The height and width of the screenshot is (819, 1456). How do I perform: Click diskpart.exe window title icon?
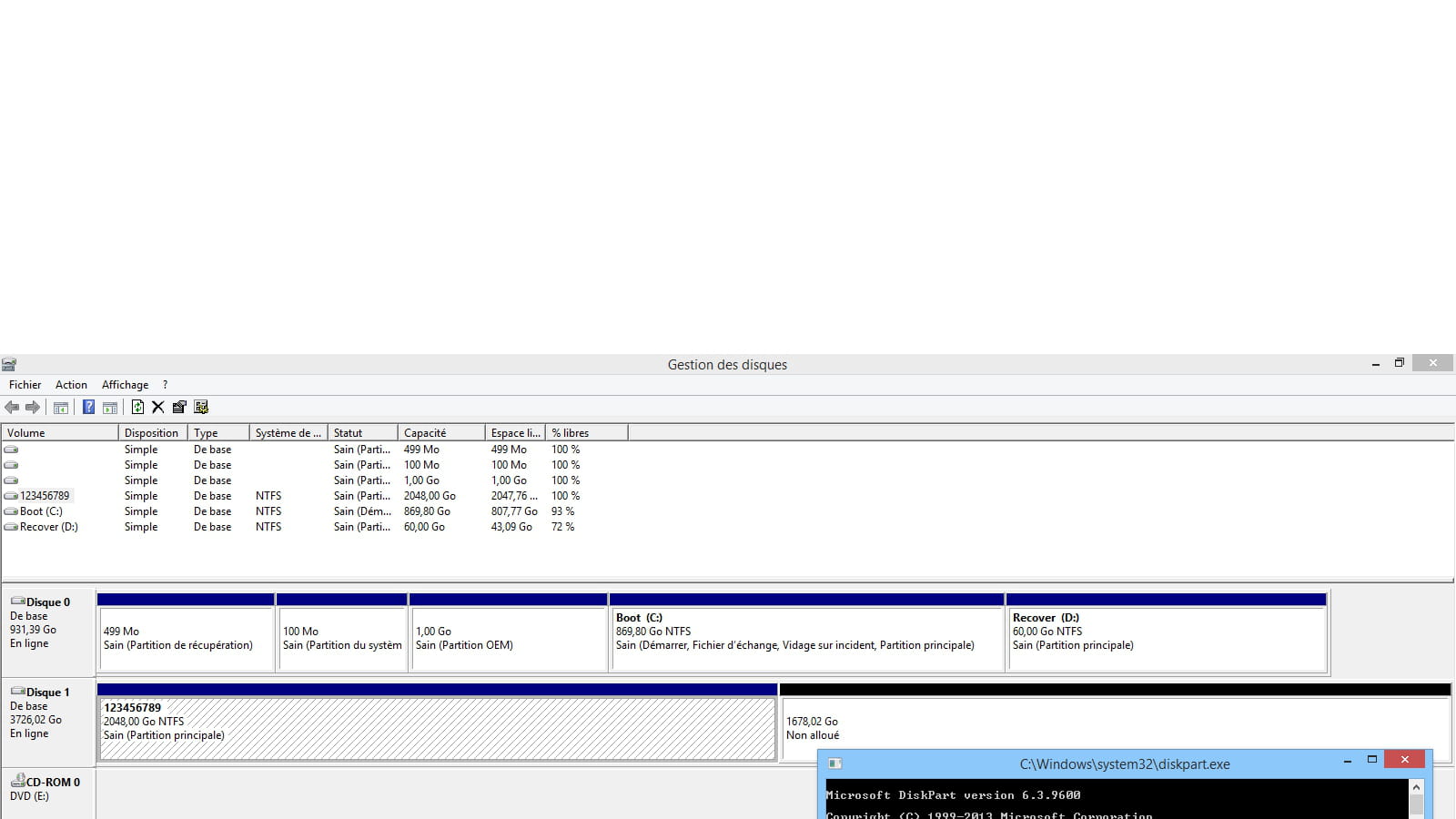(834, 763)
